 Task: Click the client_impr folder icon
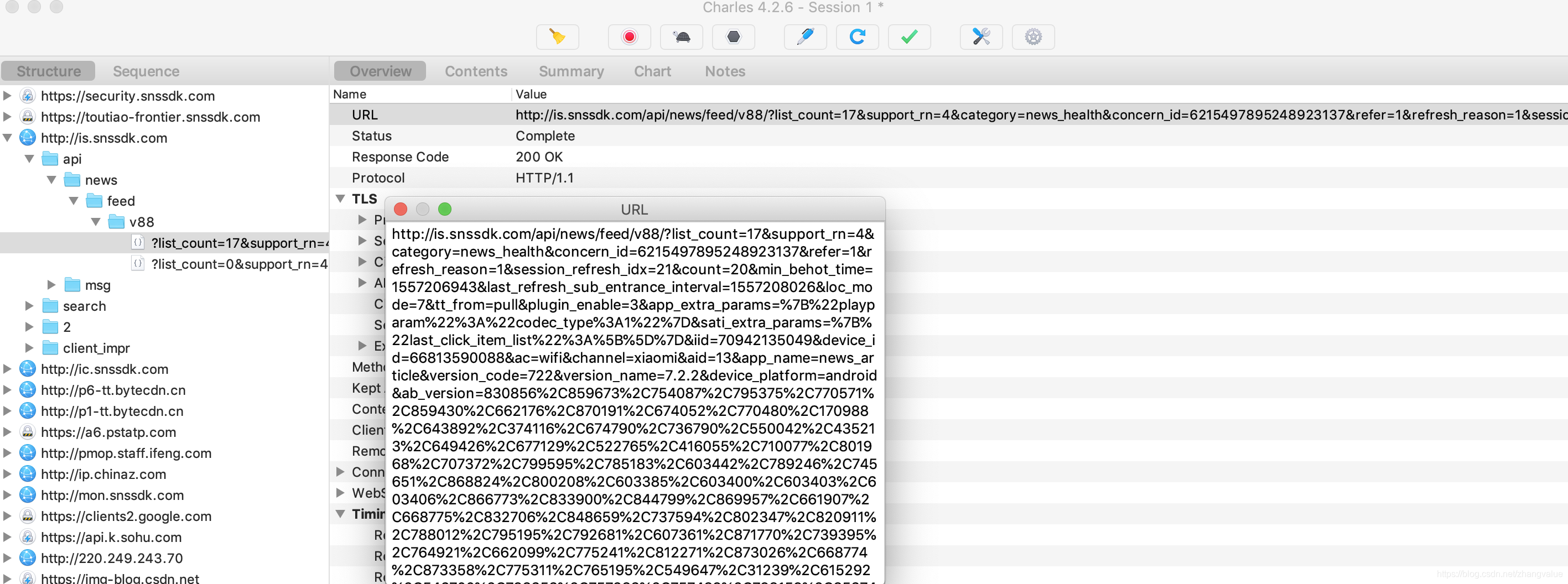[50, 347]
